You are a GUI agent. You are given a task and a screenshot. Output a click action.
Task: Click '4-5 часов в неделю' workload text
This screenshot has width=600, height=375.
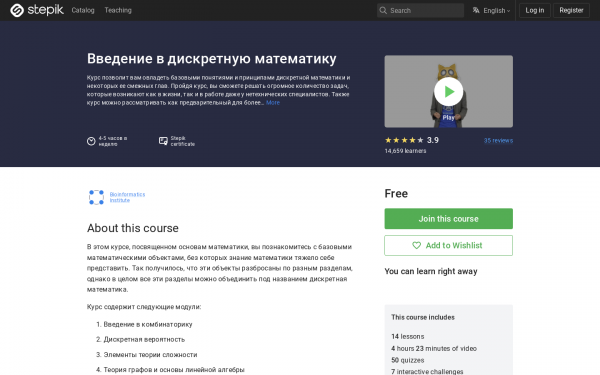[x=112, y=141]
